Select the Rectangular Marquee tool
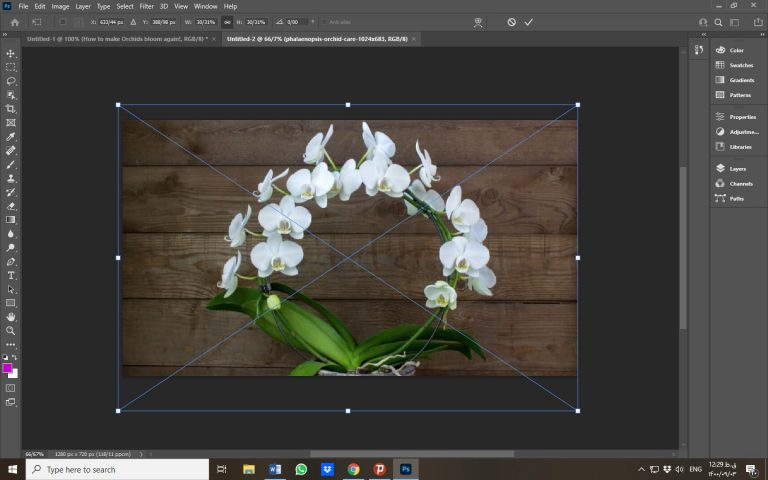768x480 pixels. click(x=11, y=67)
